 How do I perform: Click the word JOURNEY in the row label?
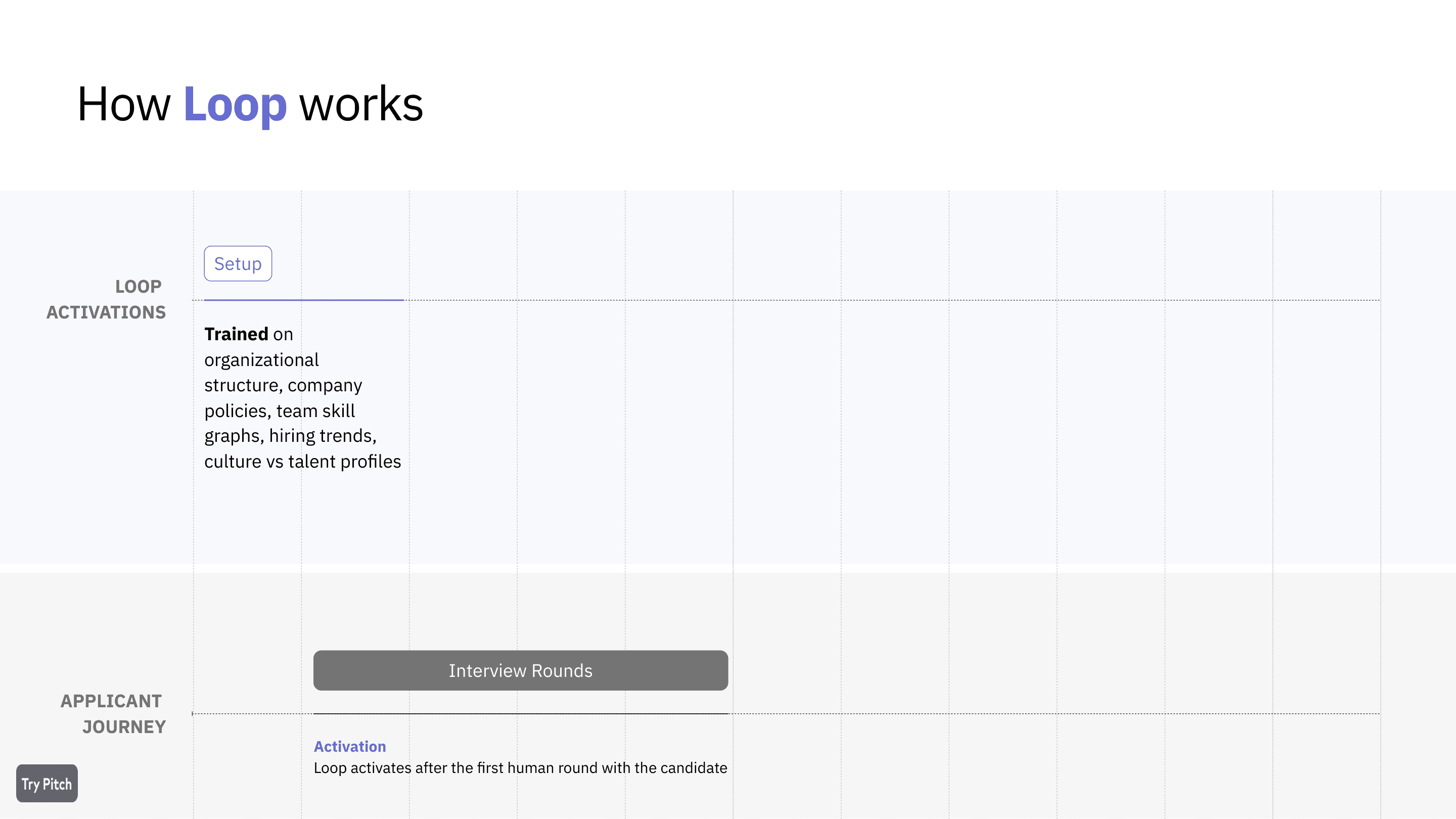click(124, 727)
